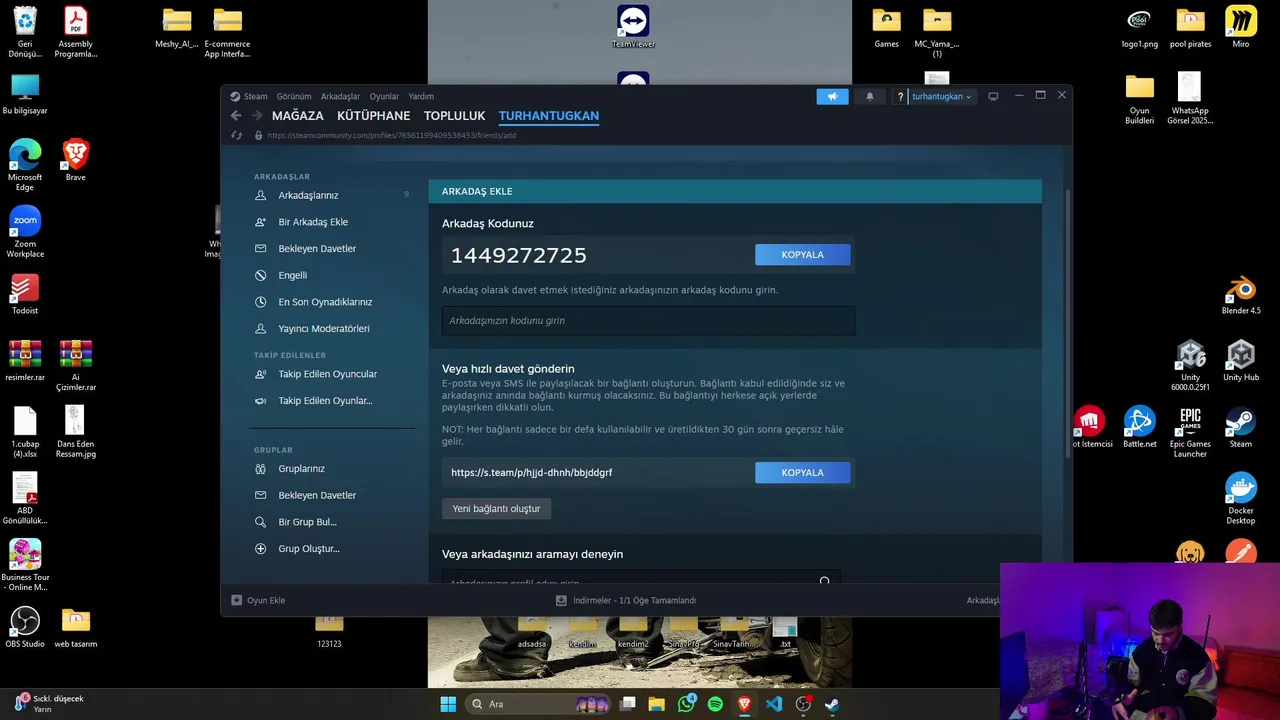The width and height of the screenshot is (1280, 720).
Task: Click the Spotify taskbar icon
Action: coord(715,704)
